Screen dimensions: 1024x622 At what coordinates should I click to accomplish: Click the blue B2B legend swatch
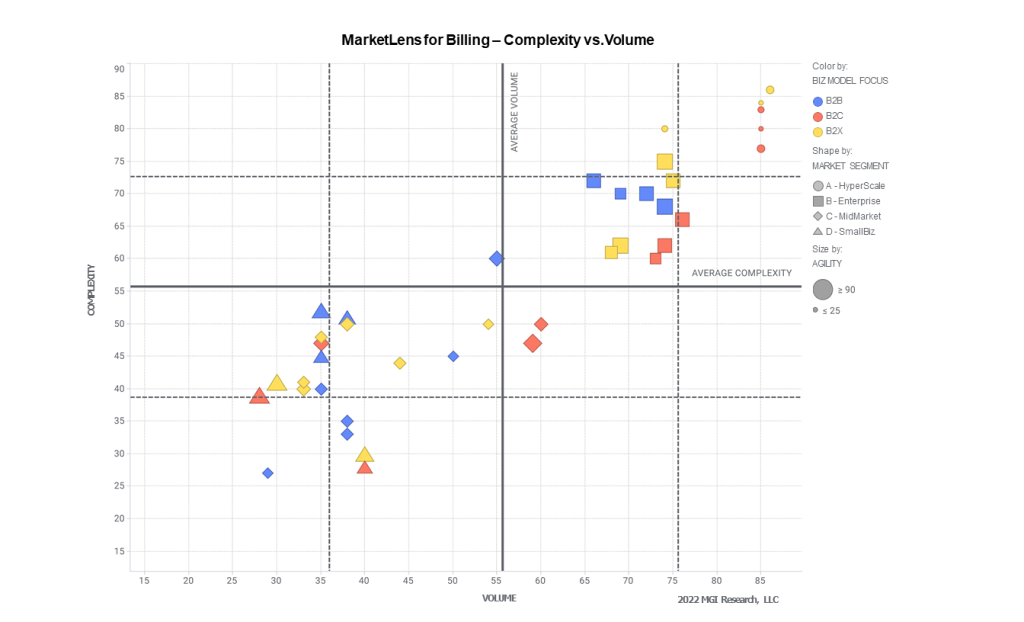point(819,101)
